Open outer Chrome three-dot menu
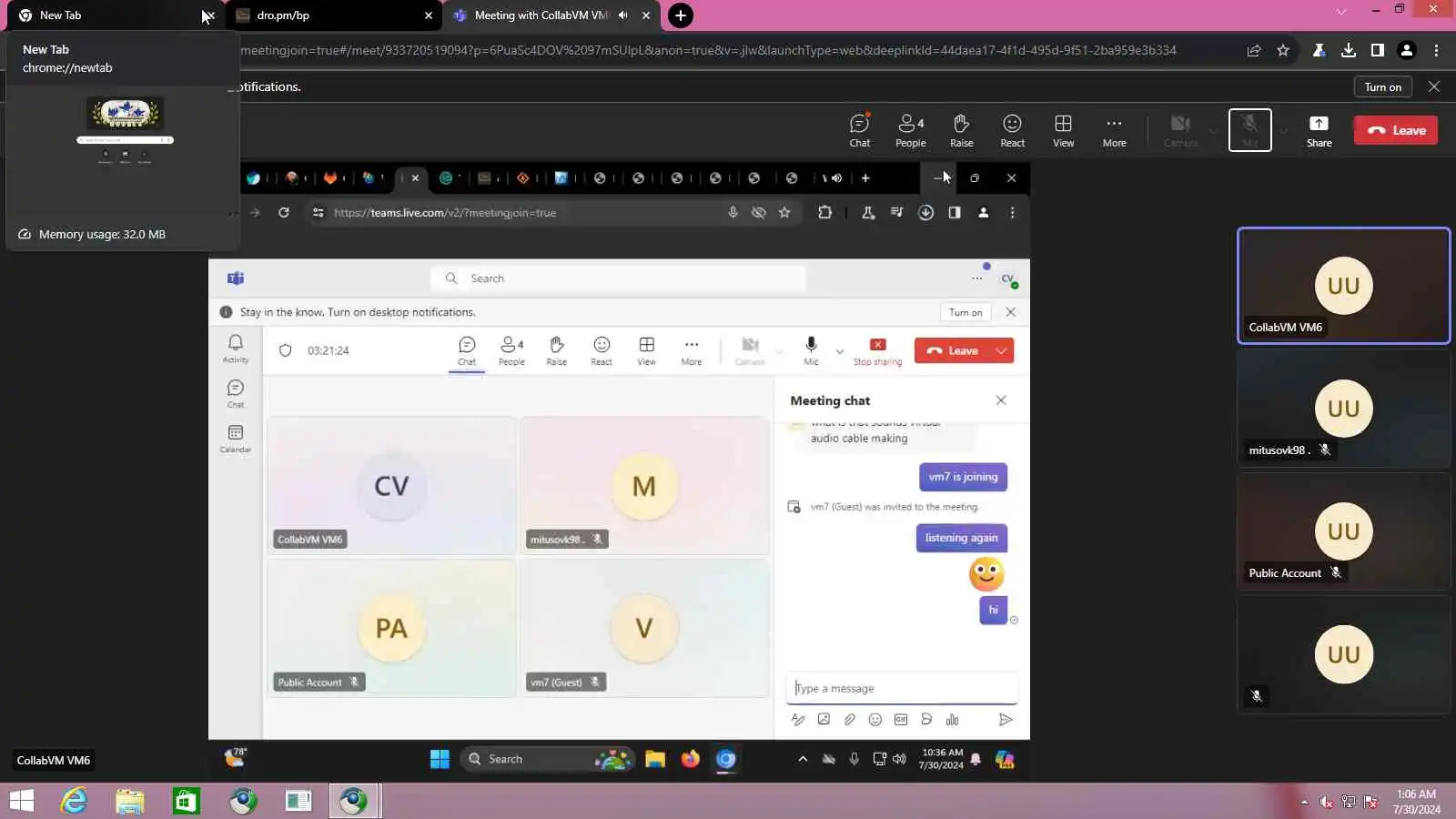This screenshot has width=1456, height=819. [1436, 50]
